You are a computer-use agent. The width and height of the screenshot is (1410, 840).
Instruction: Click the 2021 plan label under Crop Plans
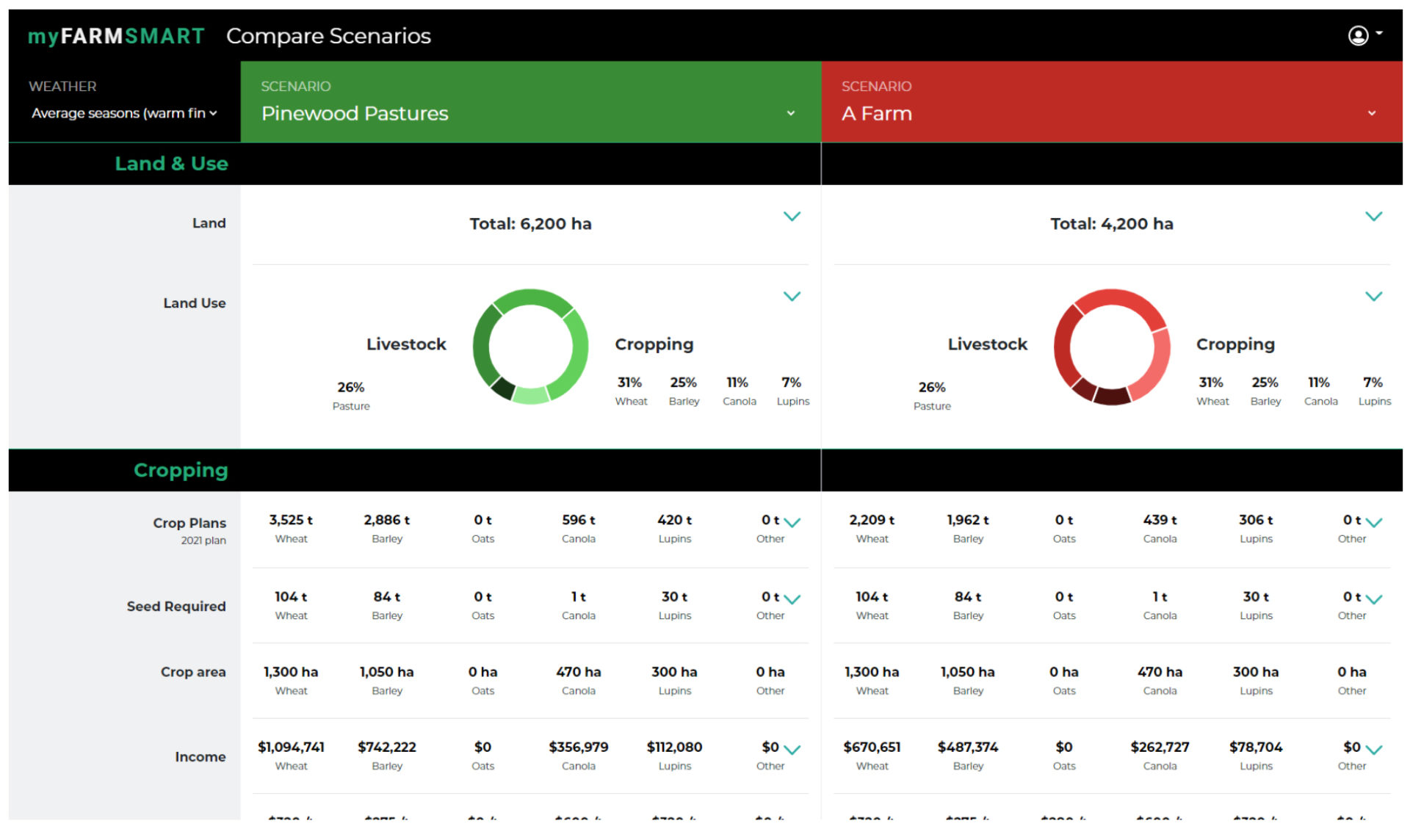204,540
